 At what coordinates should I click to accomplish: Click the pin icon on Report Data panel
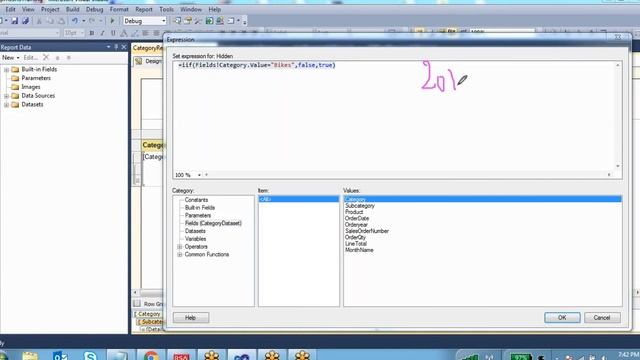(116, 47)
